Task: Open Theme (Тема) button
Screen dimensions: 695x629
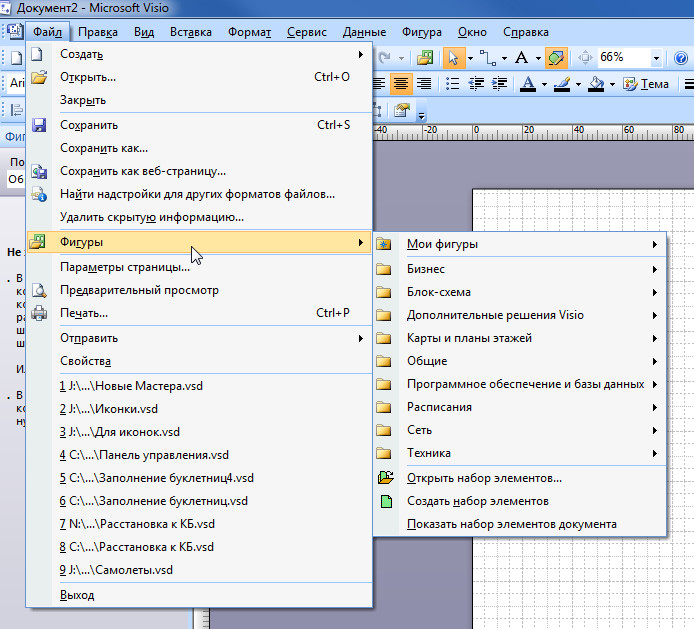Action: coord(646,83)
